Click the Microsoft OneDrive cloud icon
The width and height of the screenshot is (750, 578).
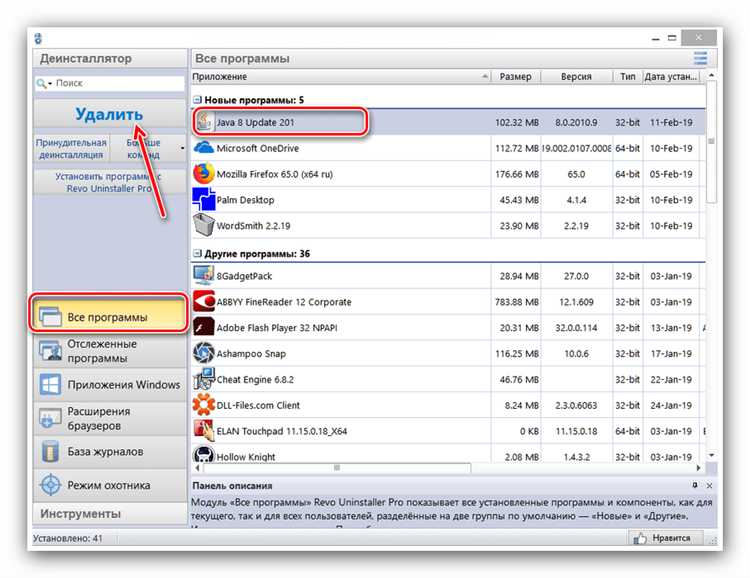click(204, 147)
